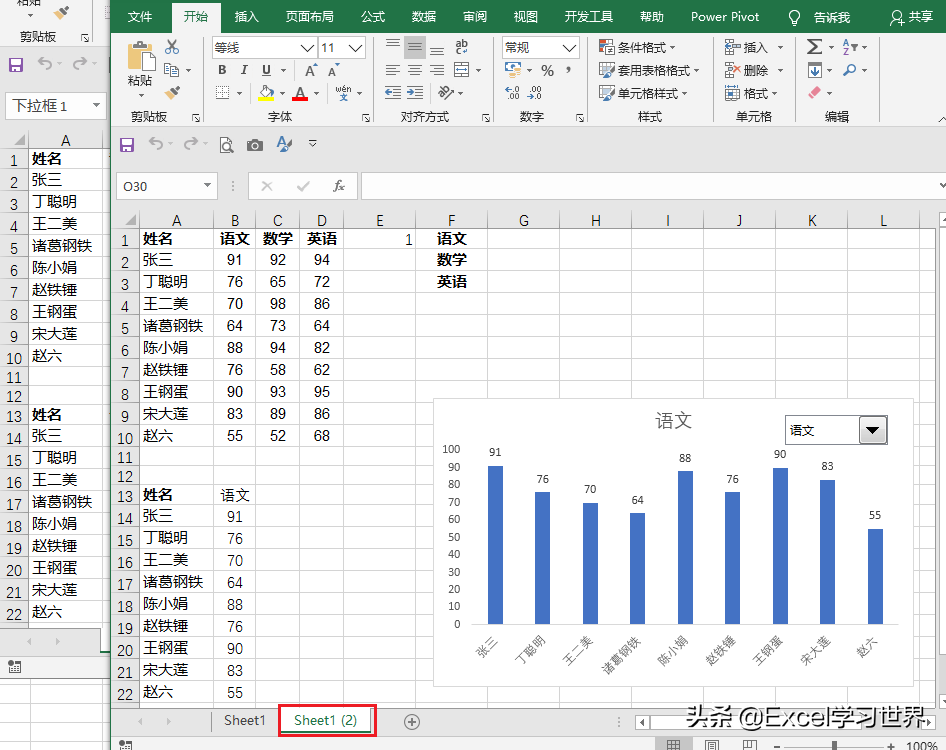Toggle italic formatting
946x750 pixels.
point(244,70)
